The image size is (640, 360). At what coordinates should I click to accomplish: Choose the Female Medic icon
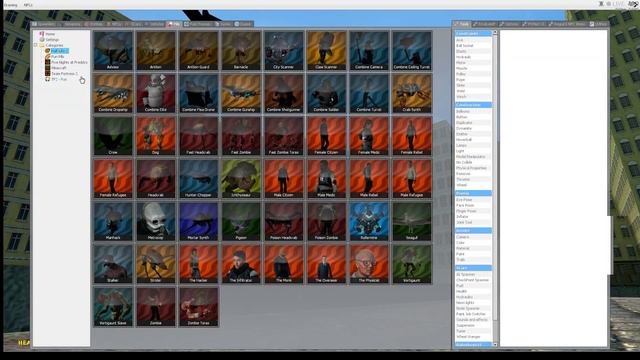[369, 136]
